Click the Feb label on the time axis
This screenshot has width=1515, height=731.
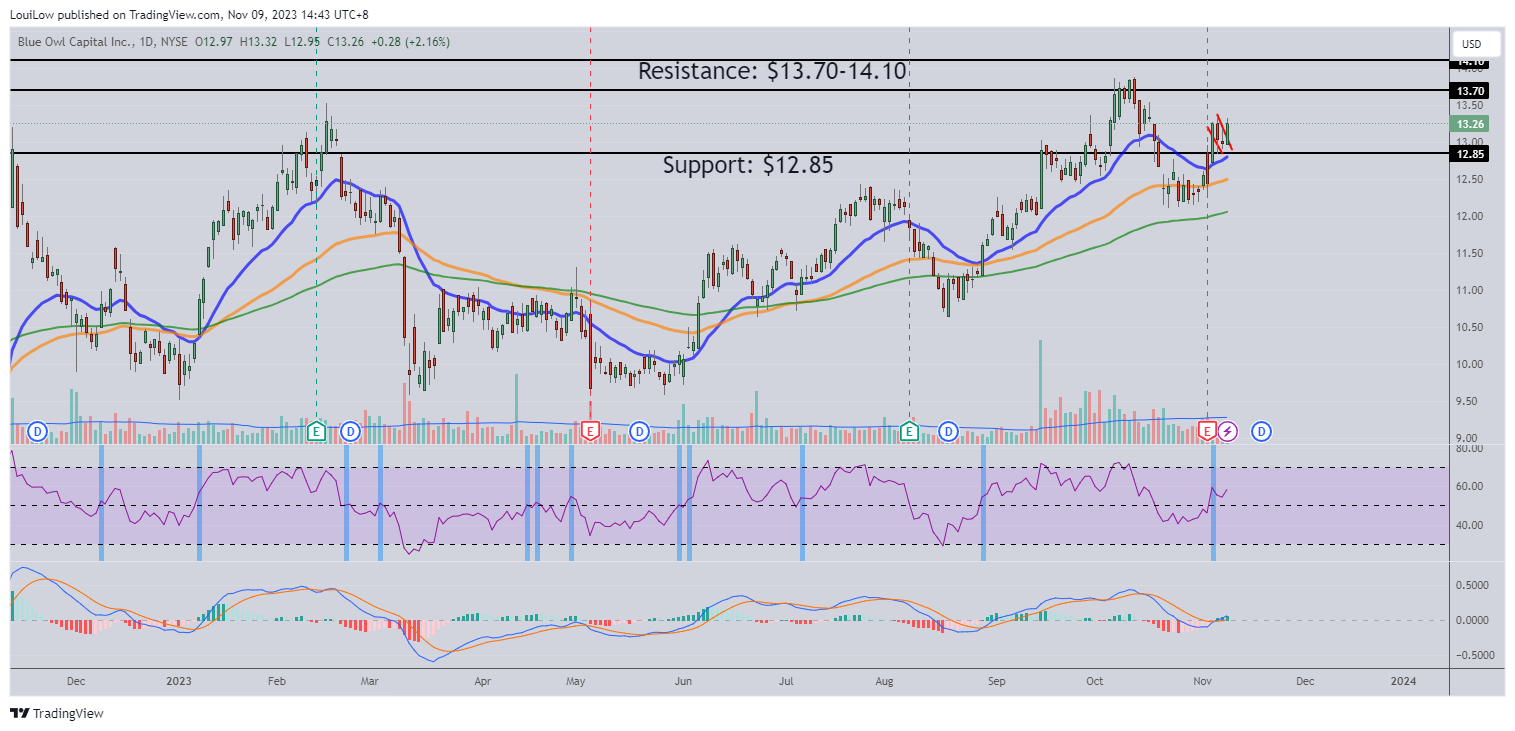[277, 681]
